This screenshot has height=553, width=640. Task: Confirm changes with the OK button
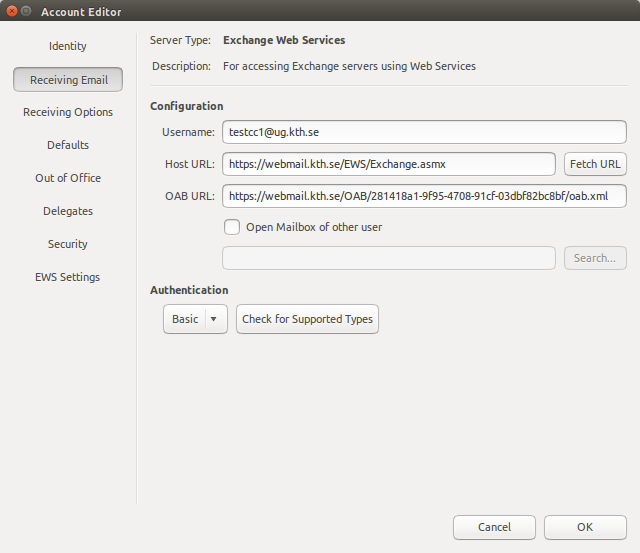pyautogui.click(x=585, y=527)
